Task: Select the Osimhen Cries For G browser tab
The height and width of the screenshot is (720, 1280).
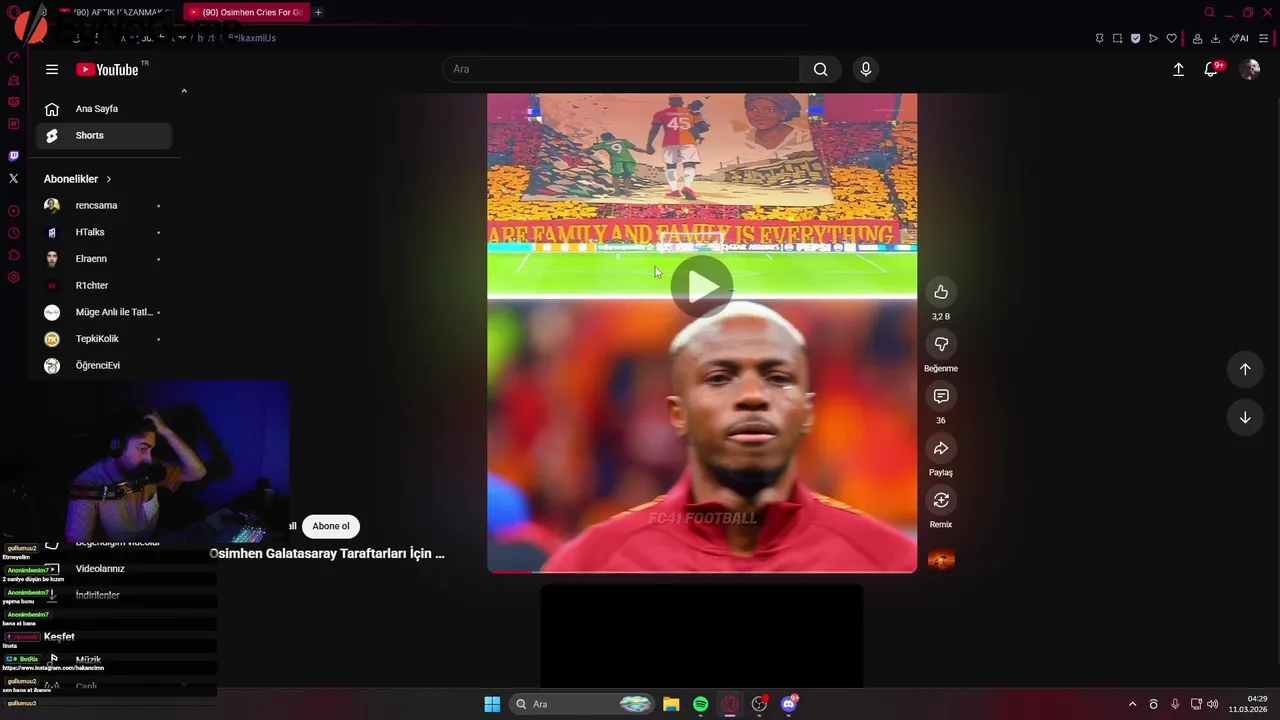Action: (x=246, y=12)
